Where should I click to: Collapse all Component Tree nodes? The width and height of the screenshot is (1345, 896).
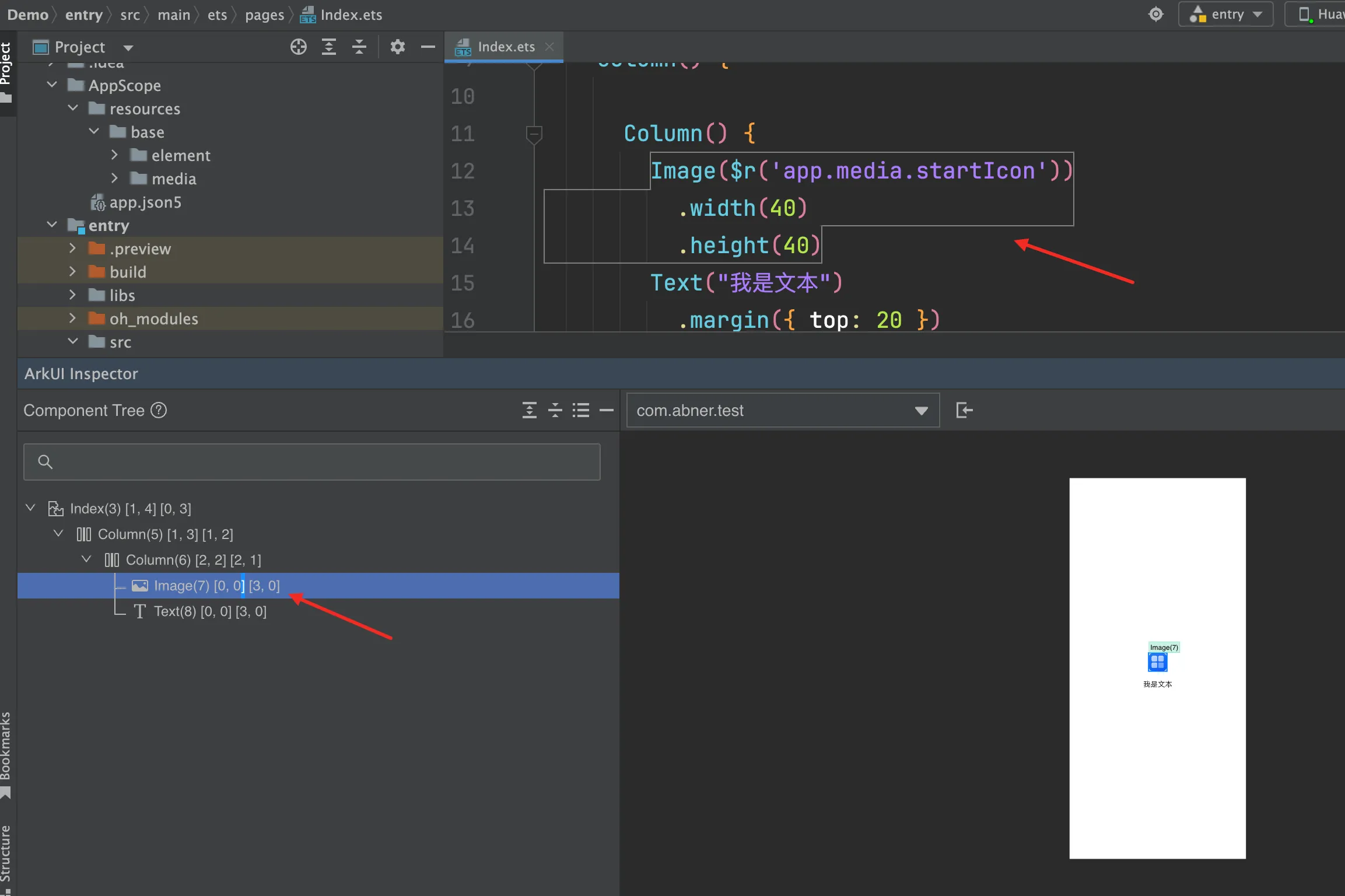pyautogui.click(x=555, y=410)
